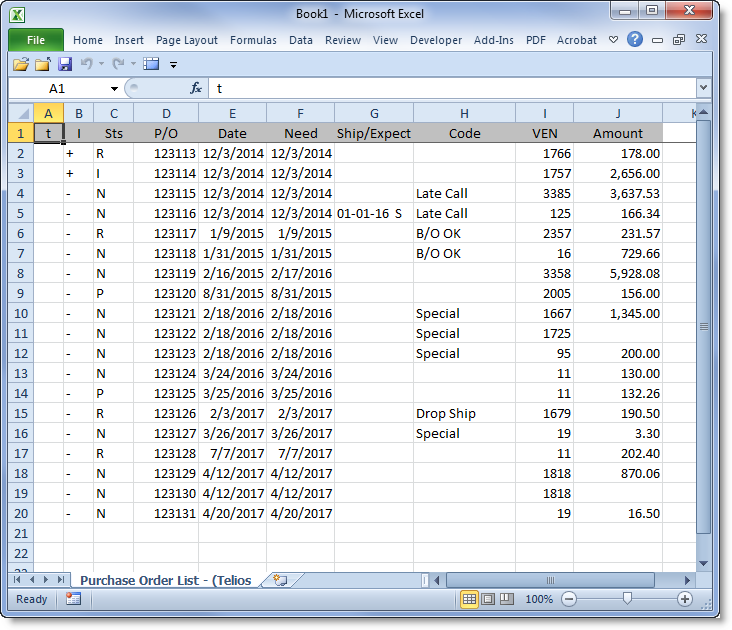
Task: Click the Save floppy disk icon
Action: (65, 64)
